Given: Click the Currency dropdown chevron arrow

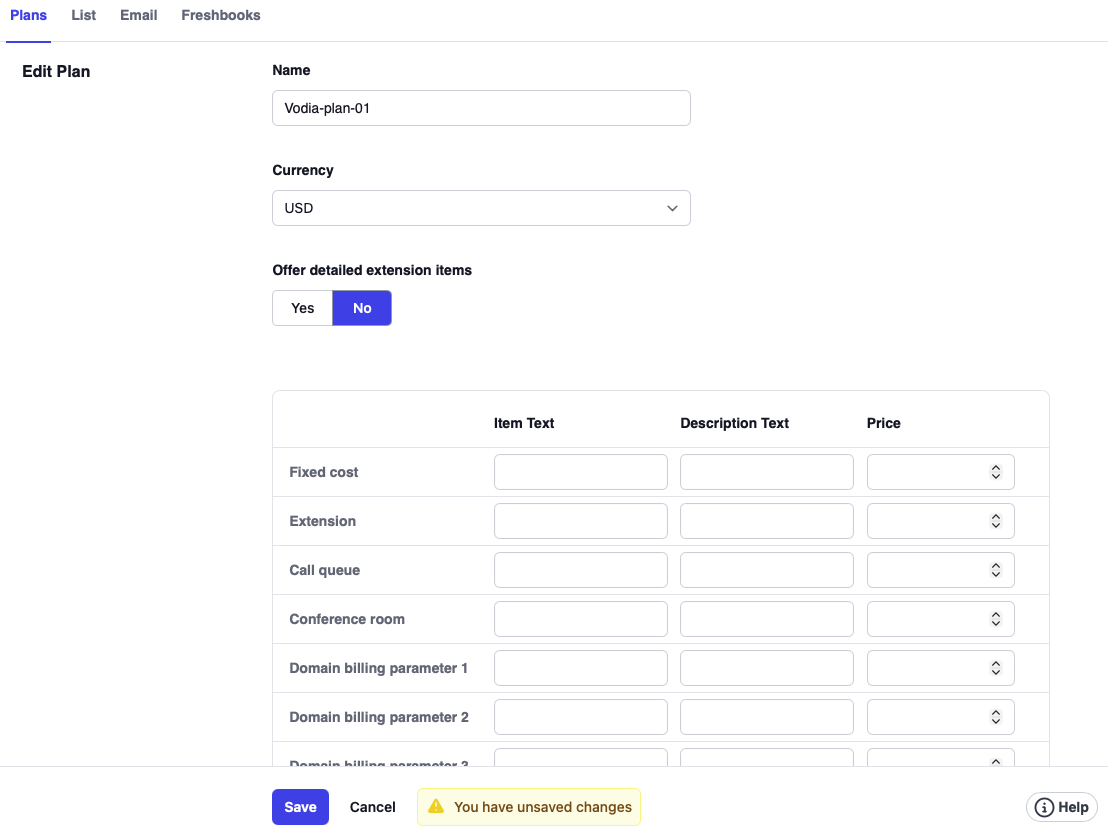Looking at the screenshot, I should tap(672, 207).
